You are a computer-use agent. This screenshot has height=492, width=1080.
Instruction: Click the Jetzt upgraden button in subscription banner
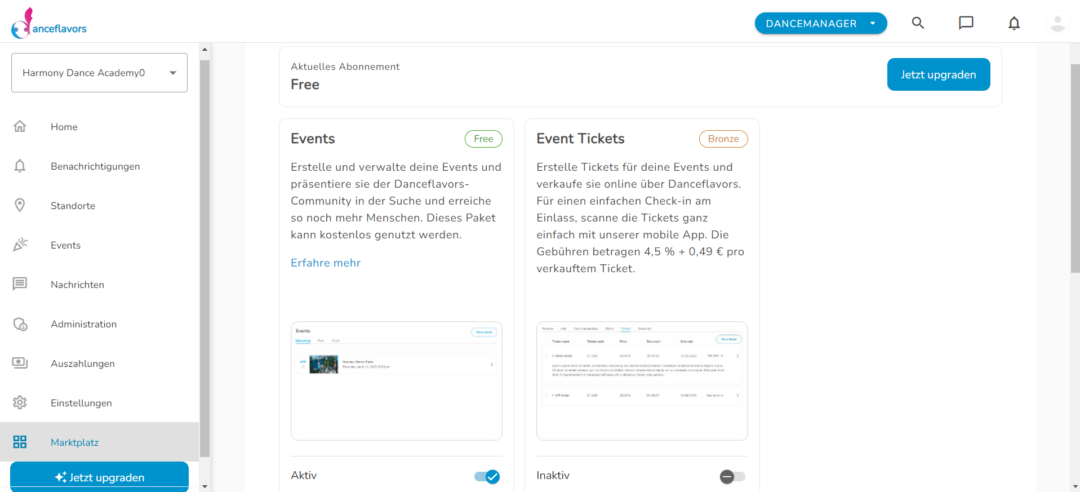click(938, 74)
